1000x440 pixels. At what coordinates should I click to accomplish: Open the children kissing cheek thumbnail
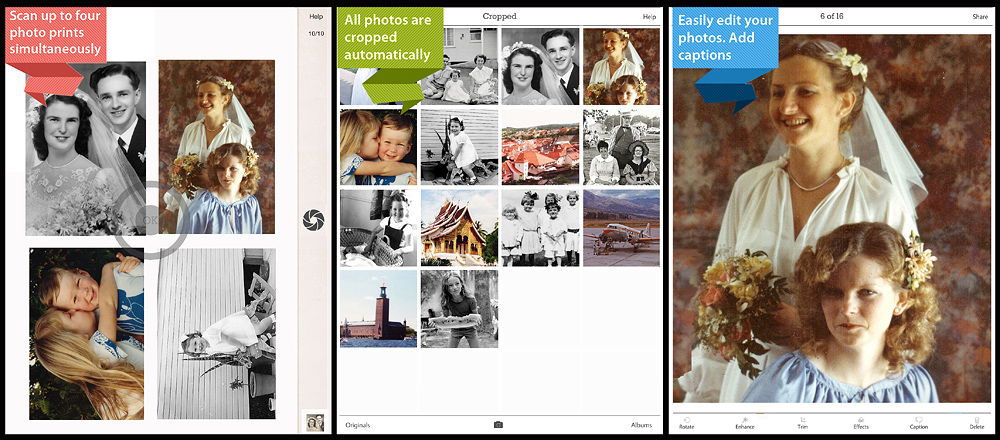[378, 147]
